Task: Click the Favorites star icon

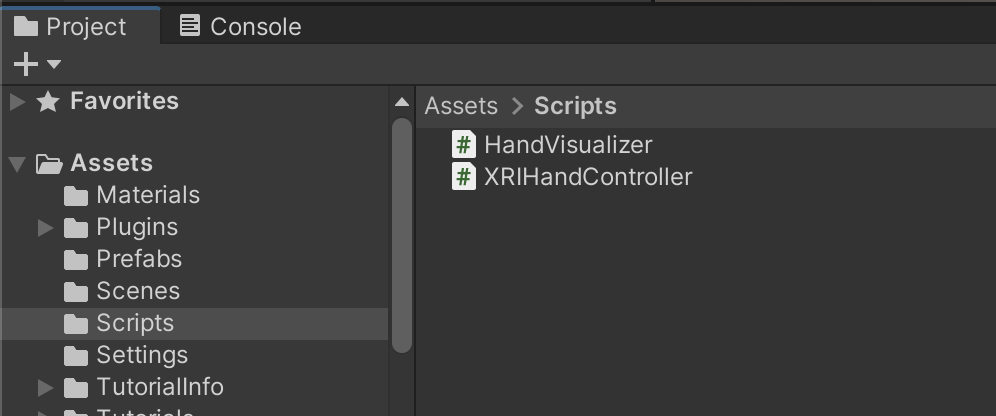Action: click(48, 101)
